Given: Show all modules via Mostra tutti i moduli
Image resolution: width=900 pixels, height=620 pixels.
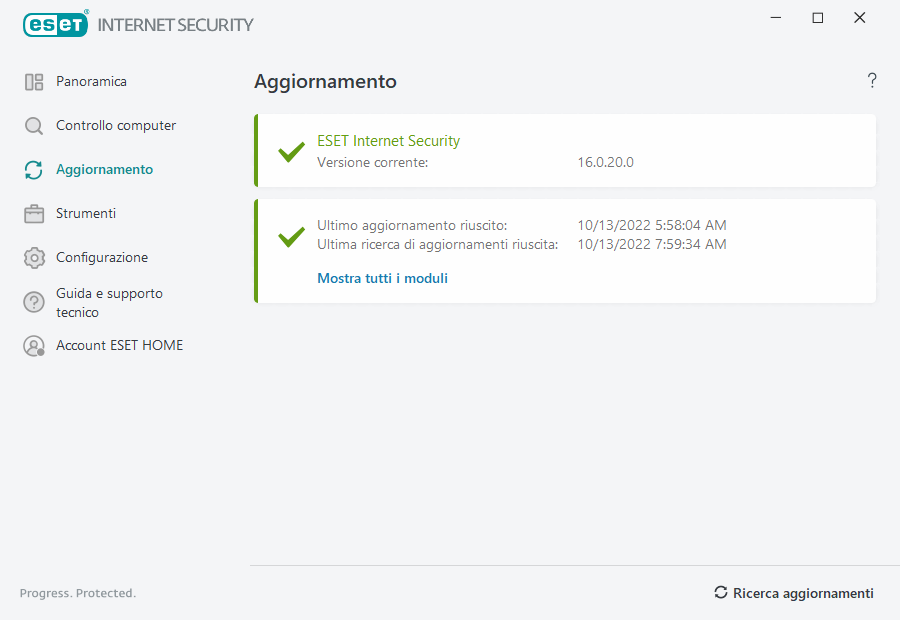Looking at the screenshot, I should click(x=382, y=279).
